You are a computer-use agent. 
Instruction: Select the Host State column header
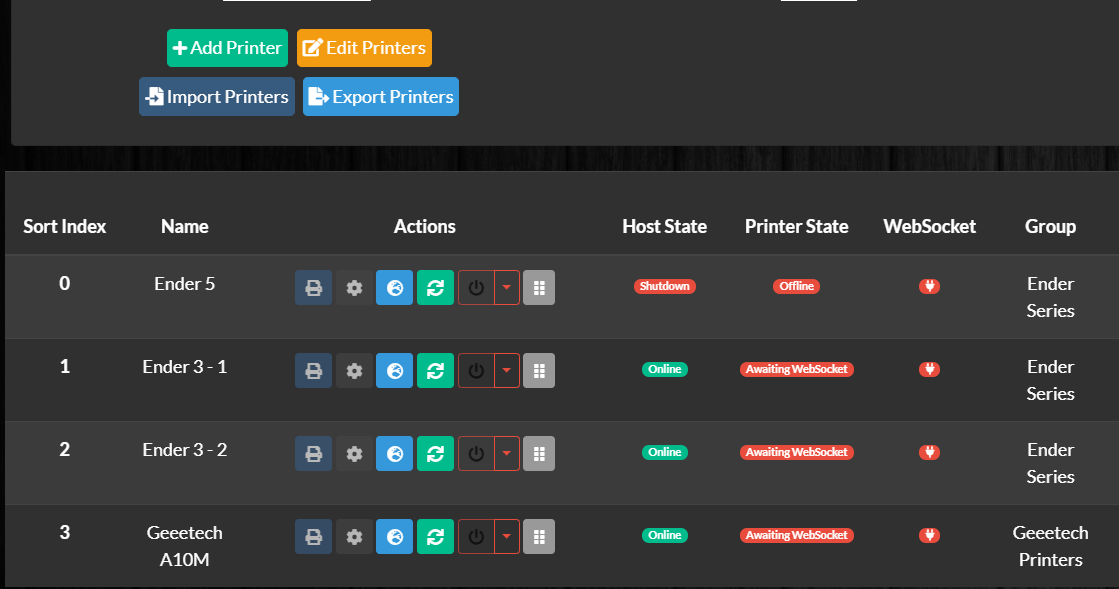click(664, 226)
